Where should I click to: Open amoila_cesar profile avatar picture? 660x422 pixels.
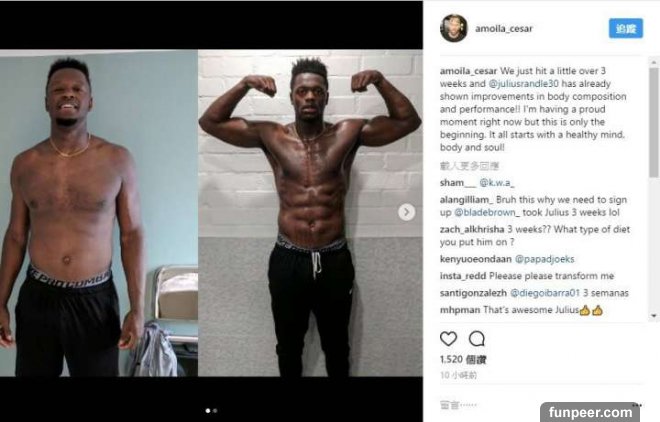coord(454,28)
